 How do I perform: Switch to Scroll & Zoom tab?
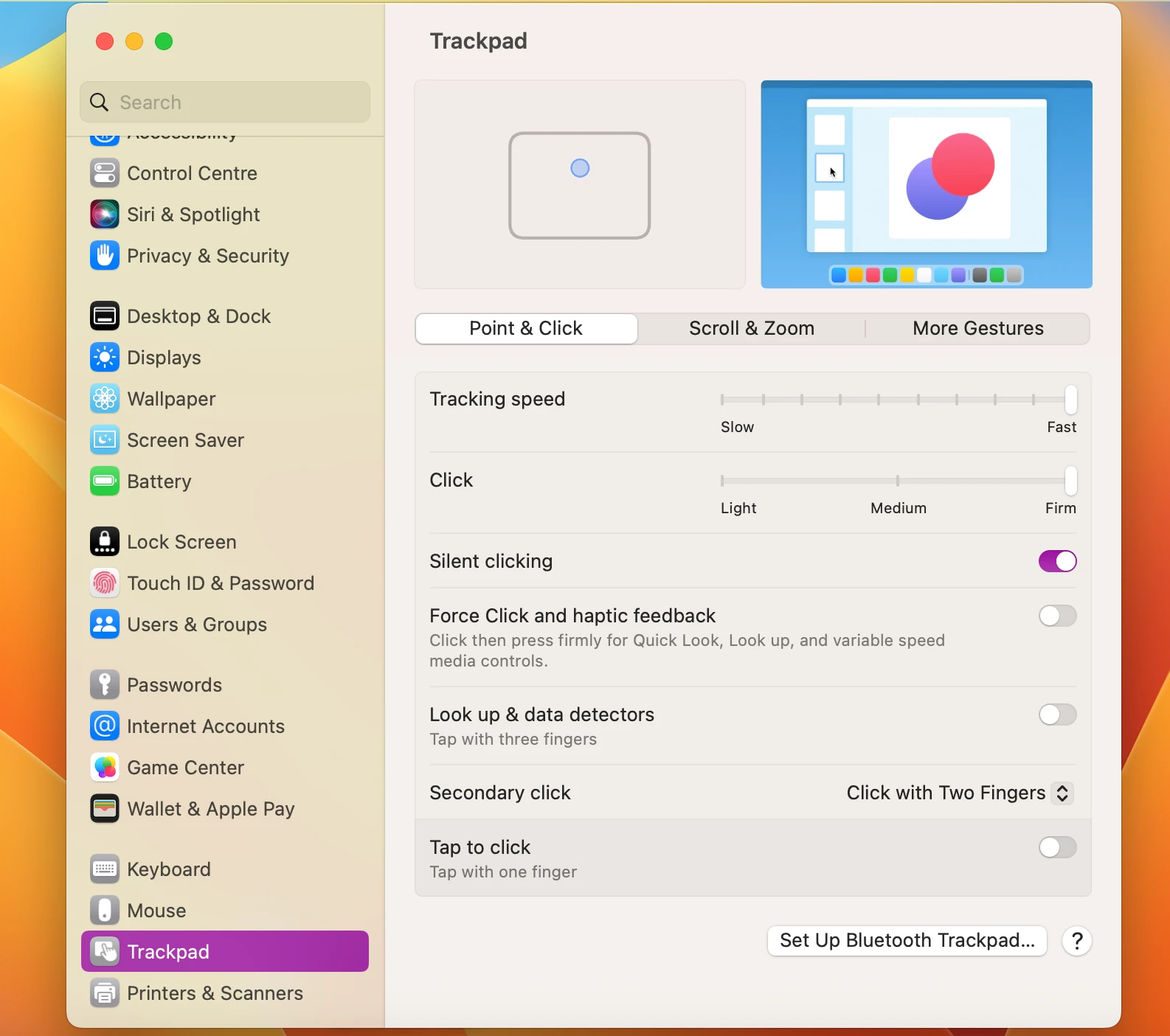click(x=752, y=329)
